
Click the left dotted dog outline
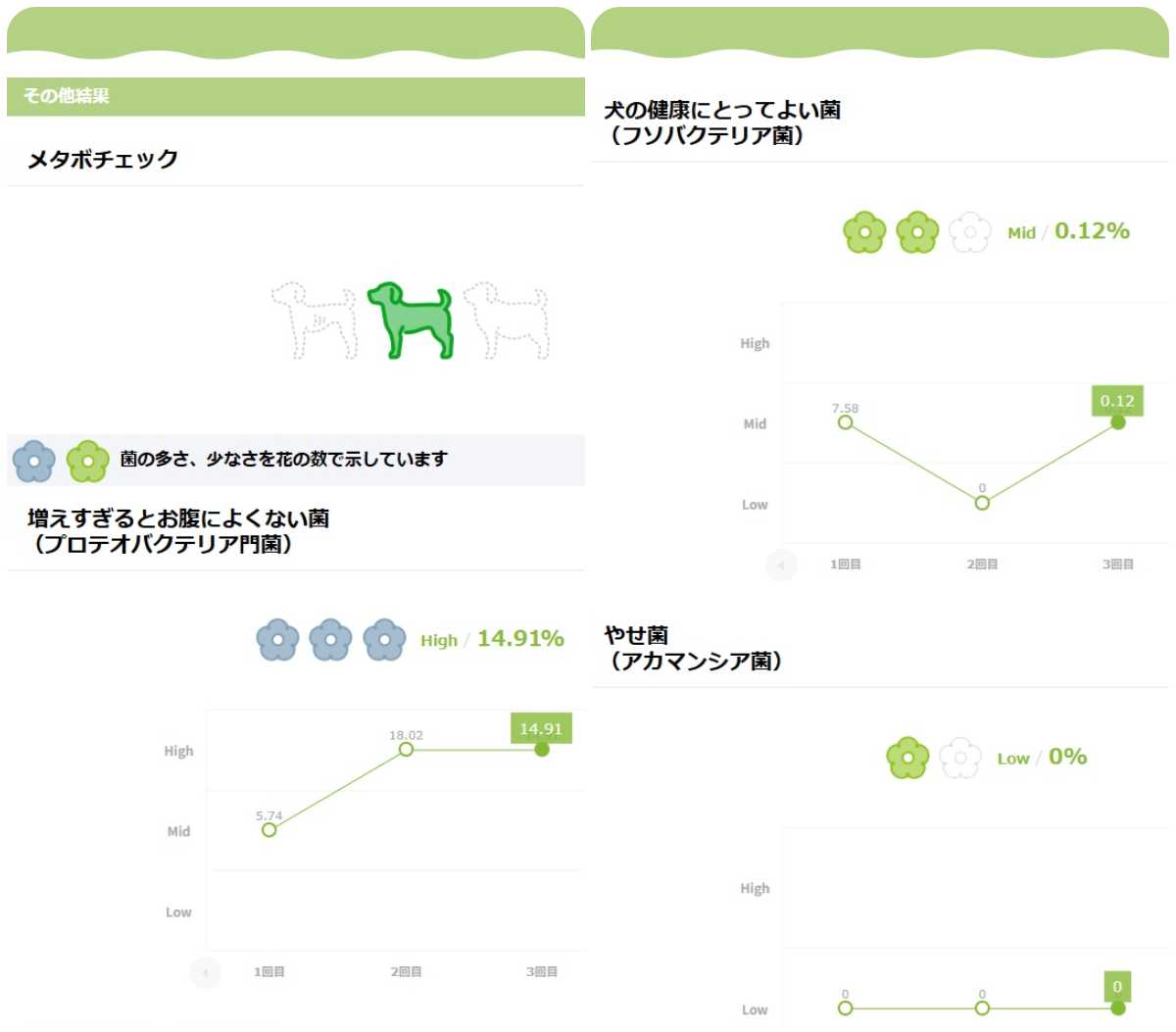tap(315, 320)
